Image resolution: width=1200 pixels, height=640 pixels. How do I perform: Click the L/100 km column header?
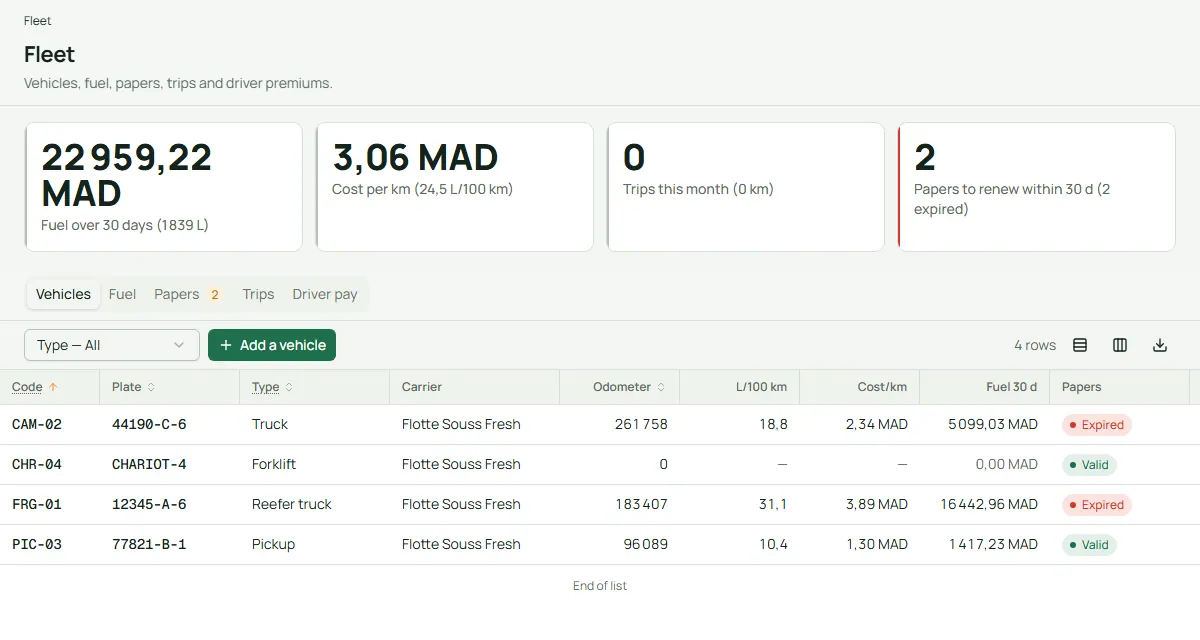(x=761, y=387)
